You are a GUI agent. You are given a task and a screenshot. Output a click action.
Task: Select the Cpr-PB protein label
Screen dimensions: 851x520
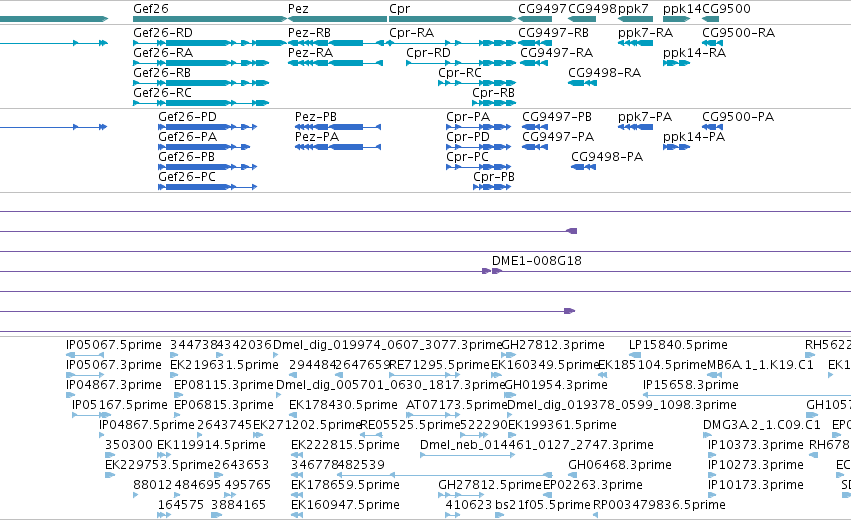494,177
